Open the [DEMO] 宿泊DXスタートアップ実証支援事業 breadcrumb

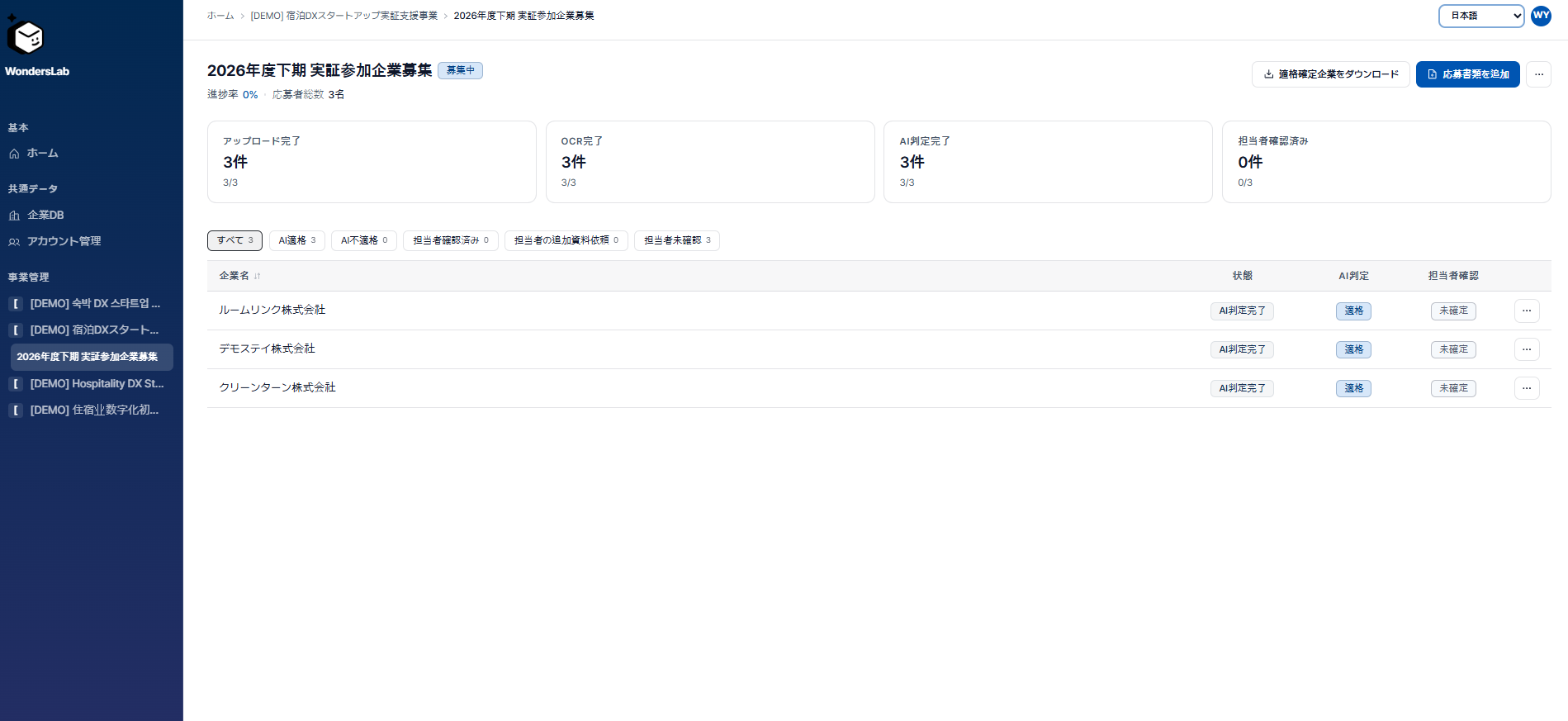click(344, 16)
